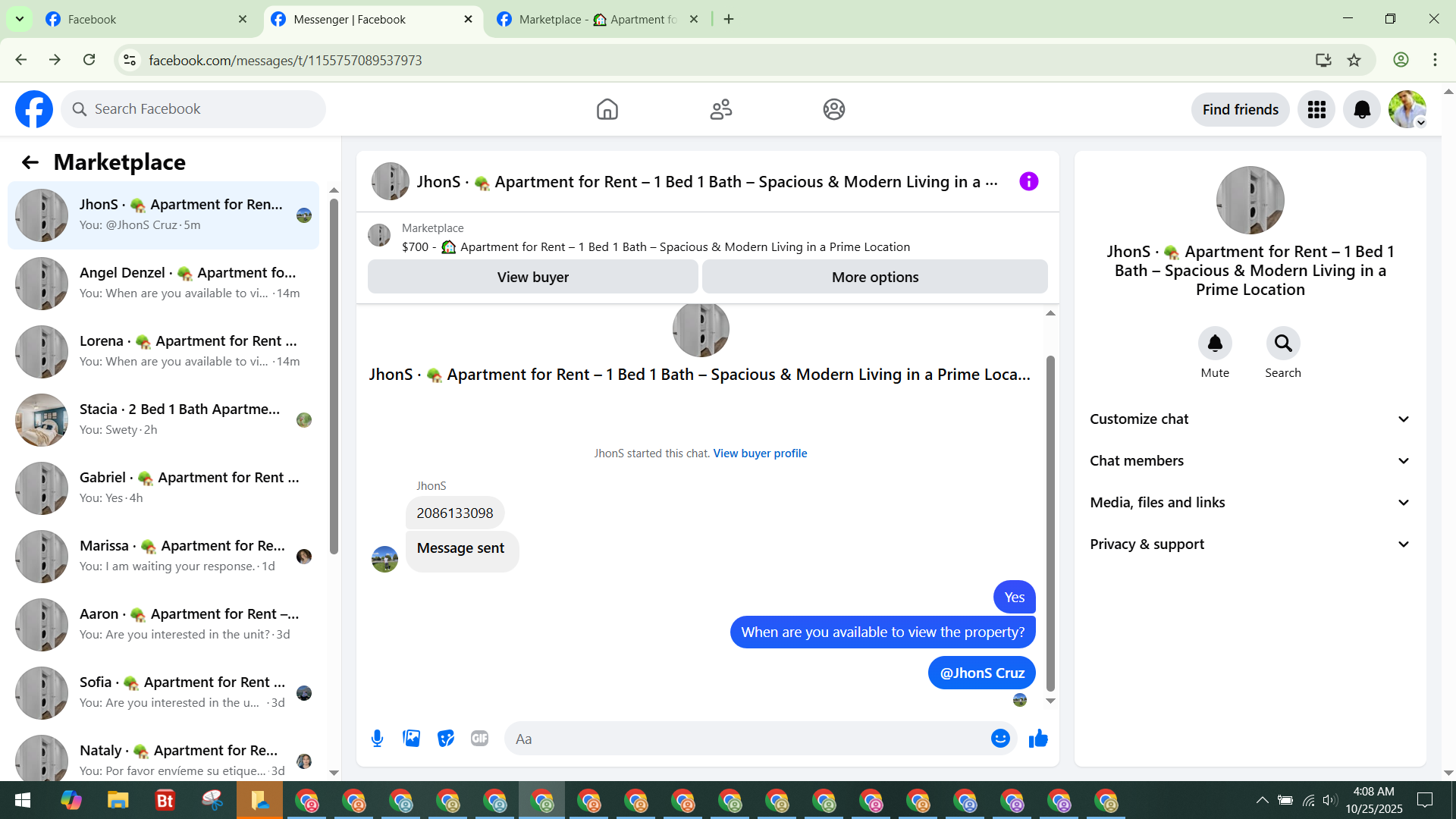1456x819 pixels.
Task: Open the Action Center notifications icon
Action: (1425, 801)
